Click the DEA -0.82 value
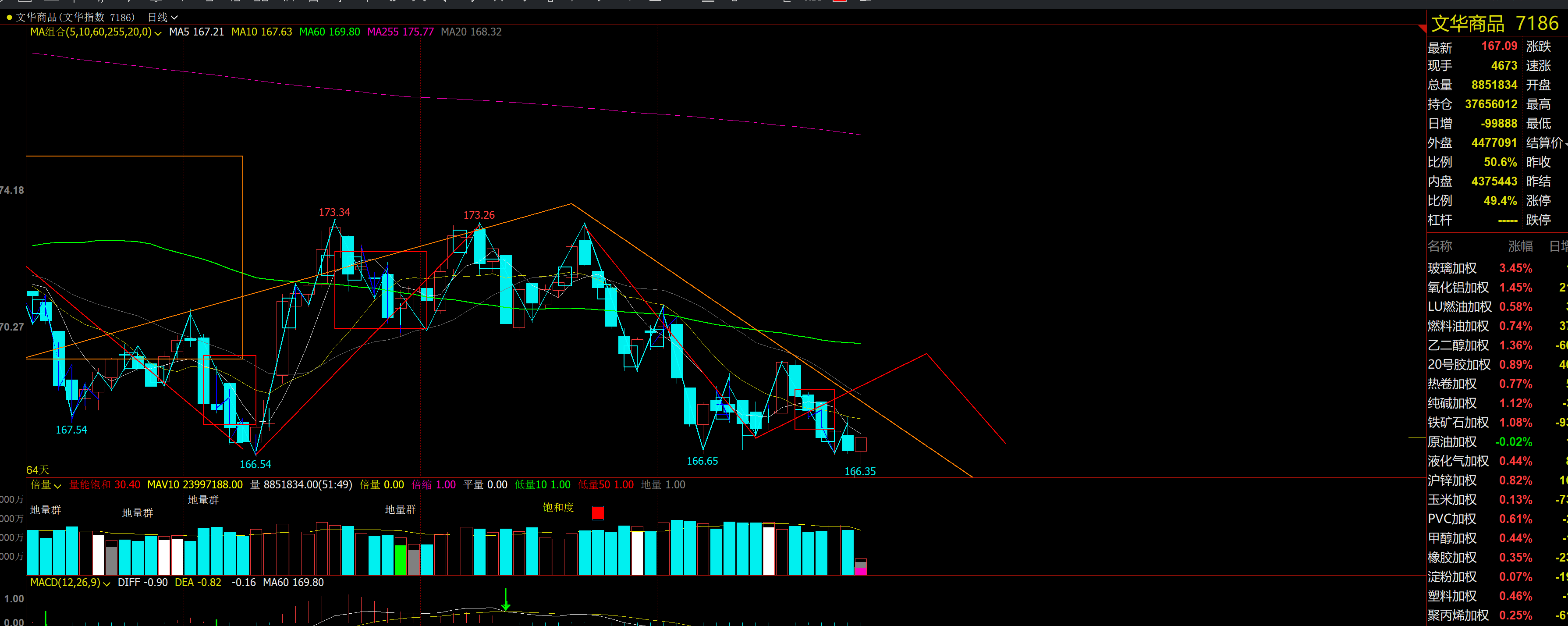Viewport: 1568px width, 626px height. [x=198, y=582]
